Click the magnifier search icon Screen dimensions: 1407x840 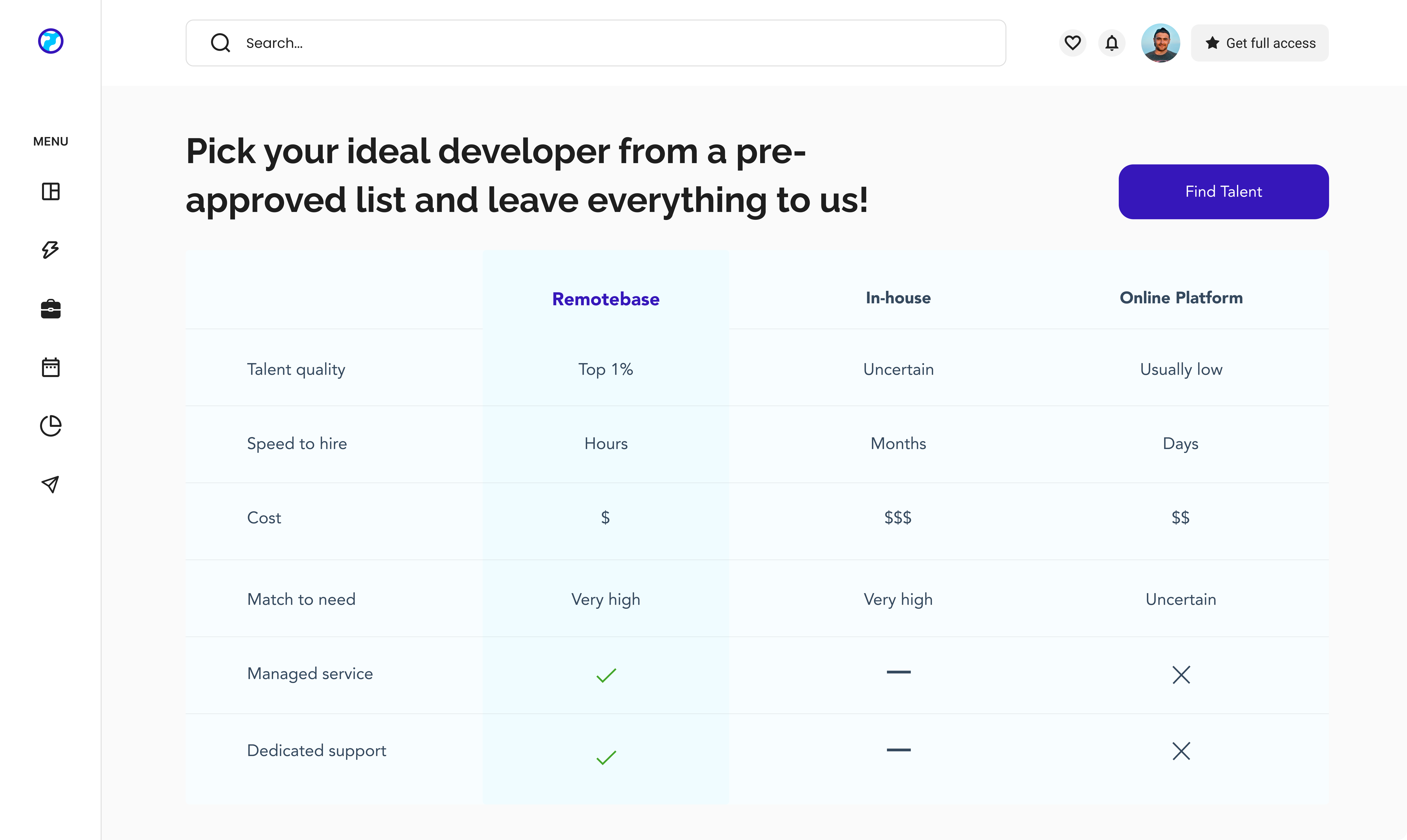coord(220,43)
